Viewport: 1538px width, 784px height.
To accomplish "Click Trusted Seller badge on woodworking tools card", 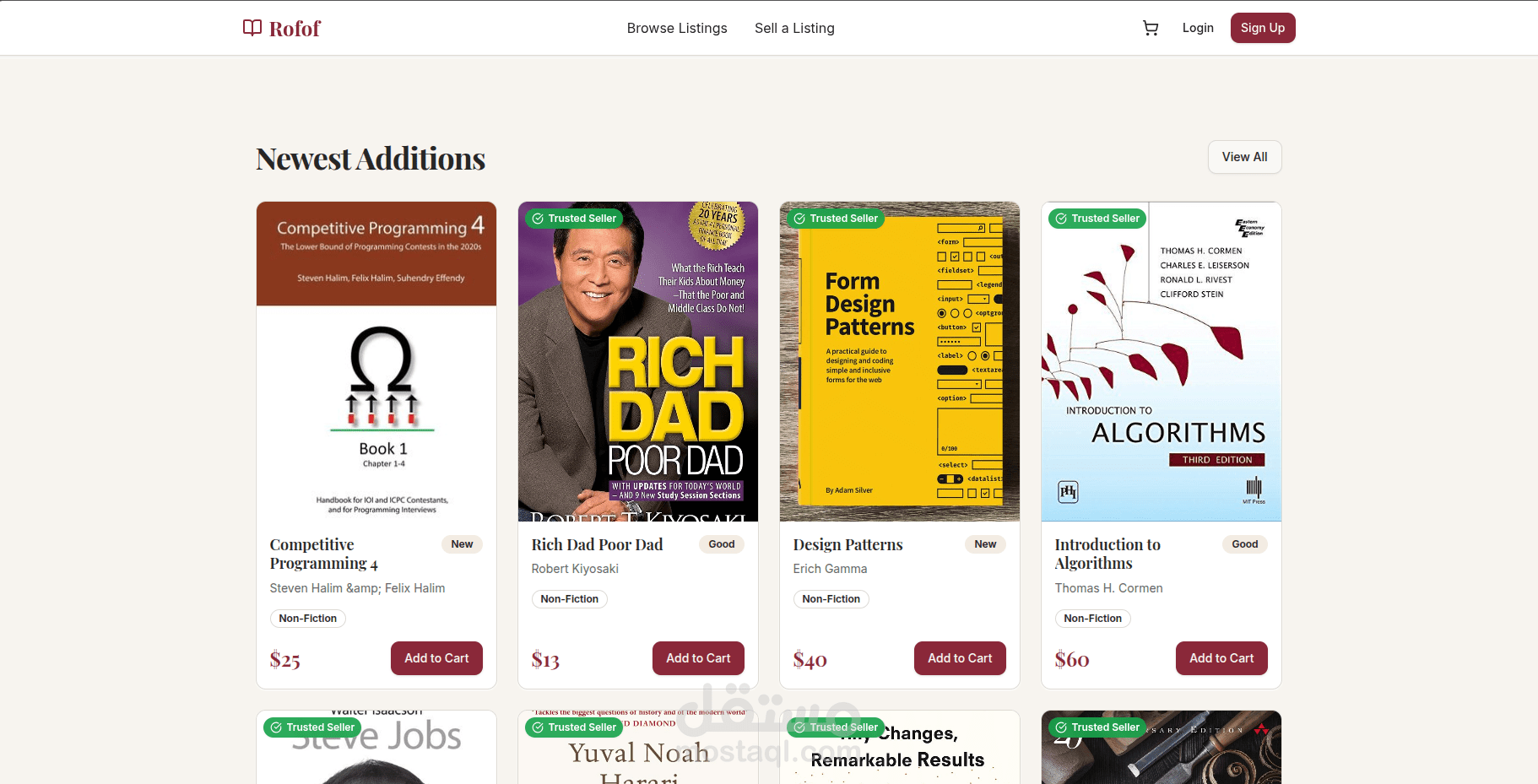I will 1097,727.
